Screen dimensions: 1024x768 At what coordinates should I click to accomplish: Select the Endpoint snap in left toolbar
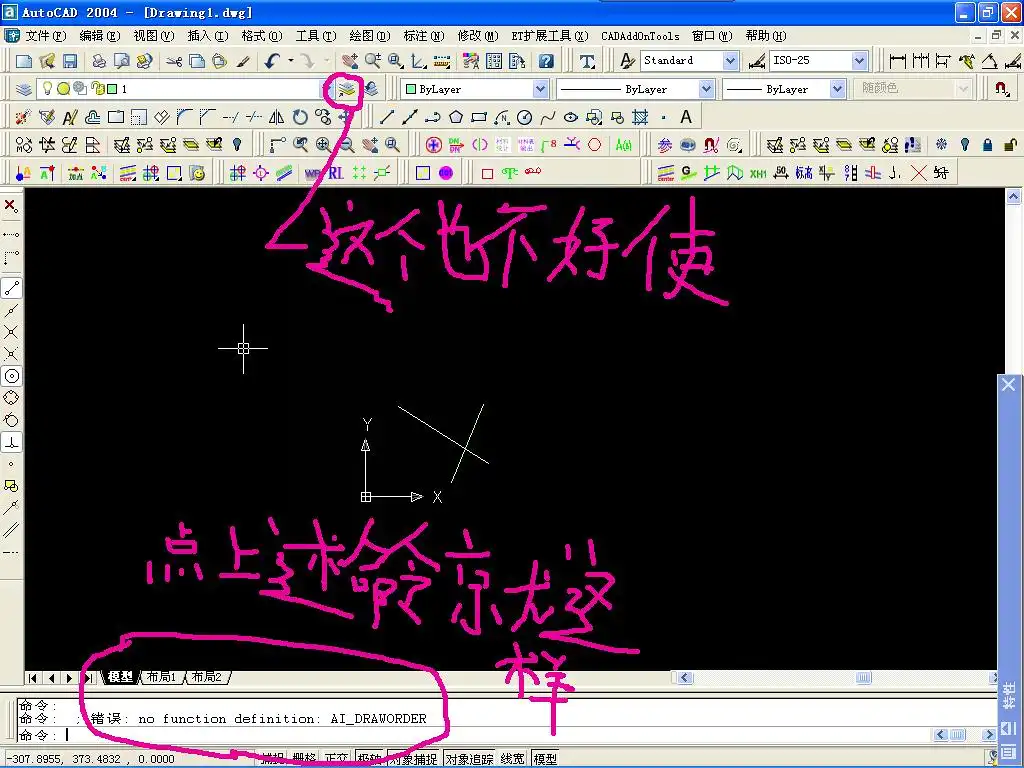(x=12, y=288)
